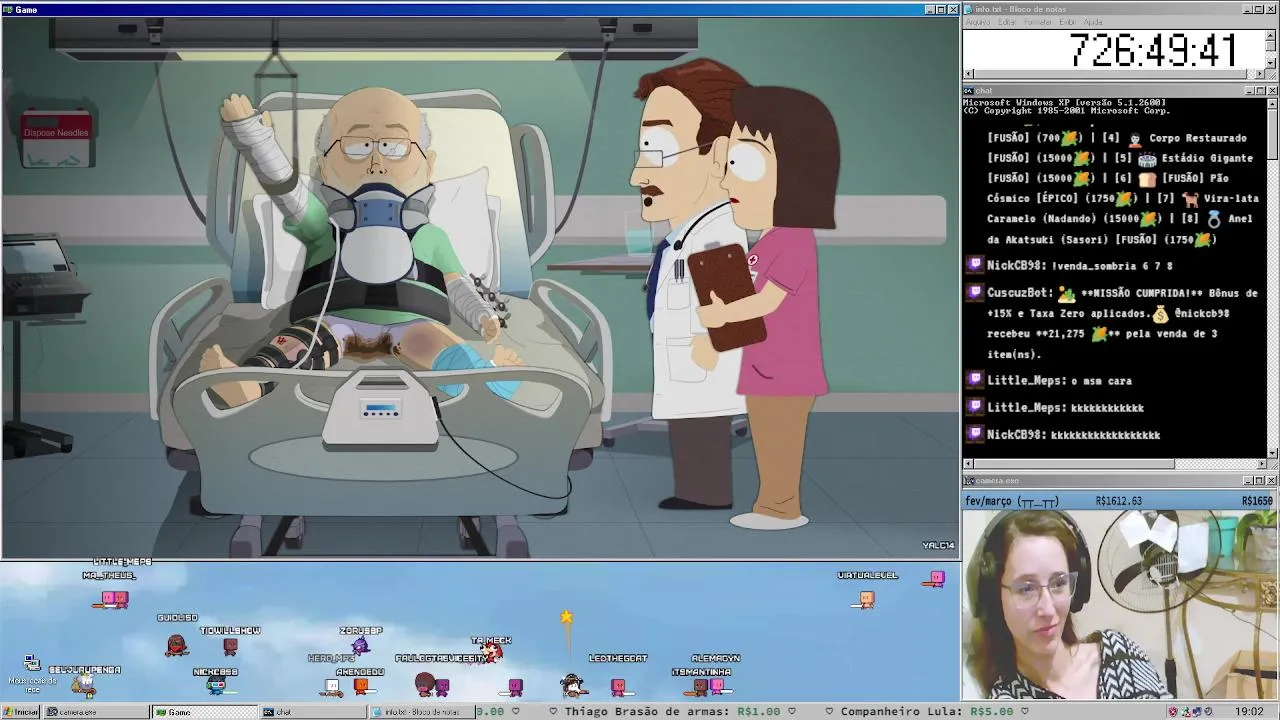Click scroll-right arrow on chat horizontal scrollbar
Image resolution: width=1280 pixels, height=720 pixels.
pos(1260,464)
